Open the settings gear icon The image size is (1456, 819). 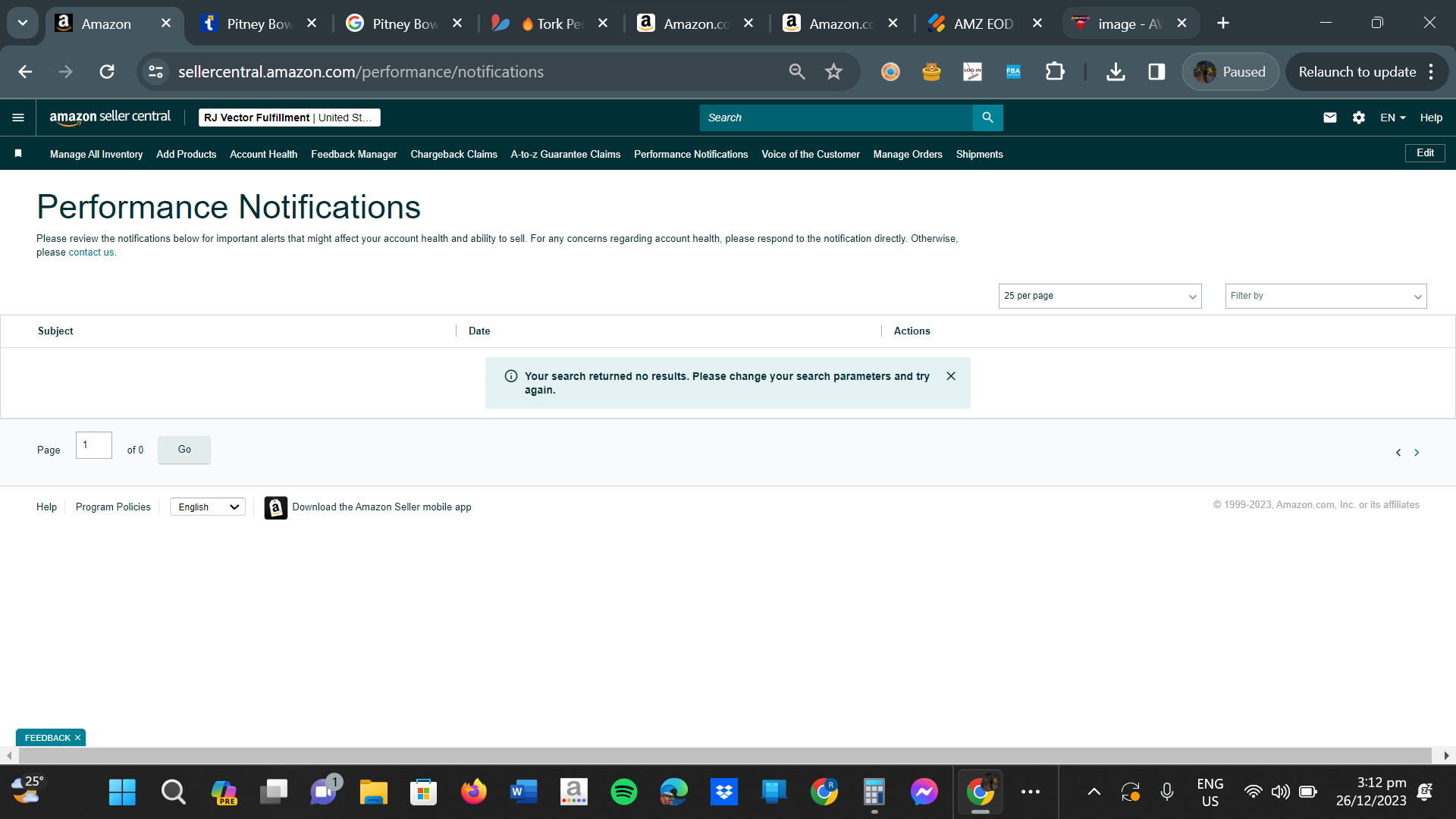click(x=1359, y=118)
